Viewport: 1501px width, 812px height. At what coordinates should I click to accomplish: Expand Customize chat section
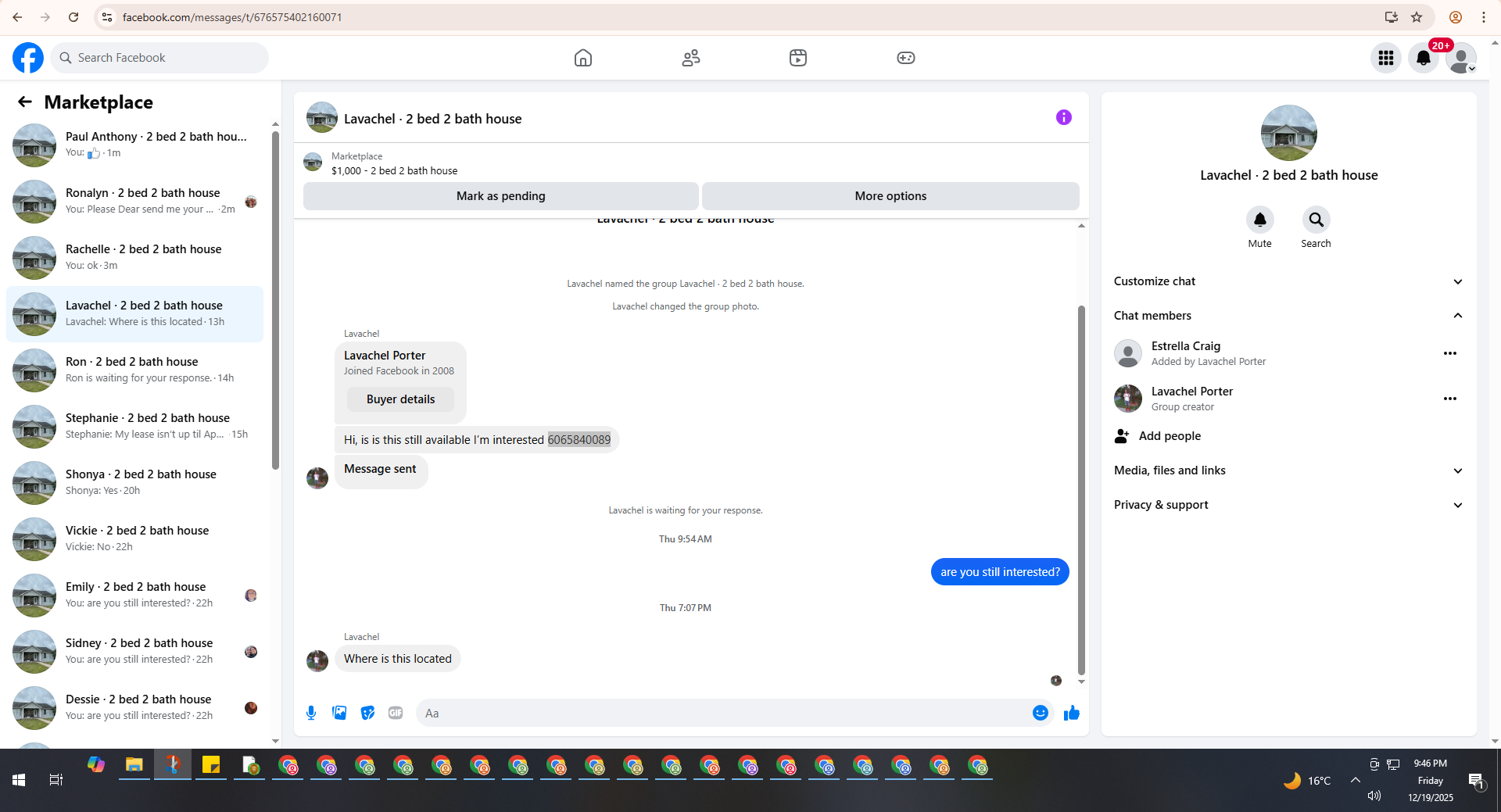[x=1288, y=281]
